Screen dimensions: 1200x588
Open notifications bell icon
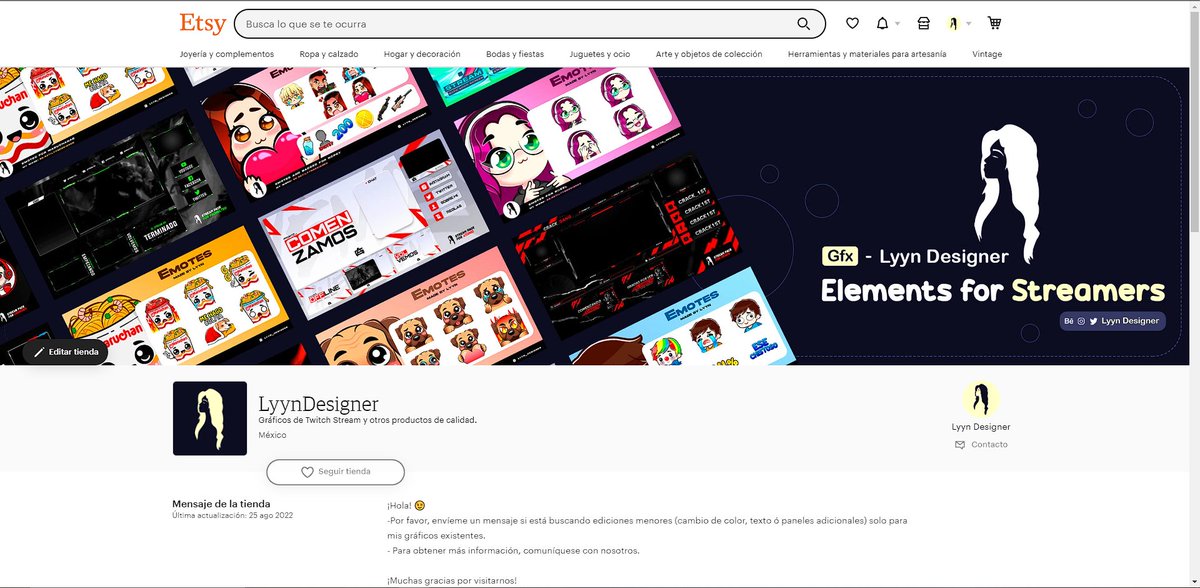click(x=882, y=23)
